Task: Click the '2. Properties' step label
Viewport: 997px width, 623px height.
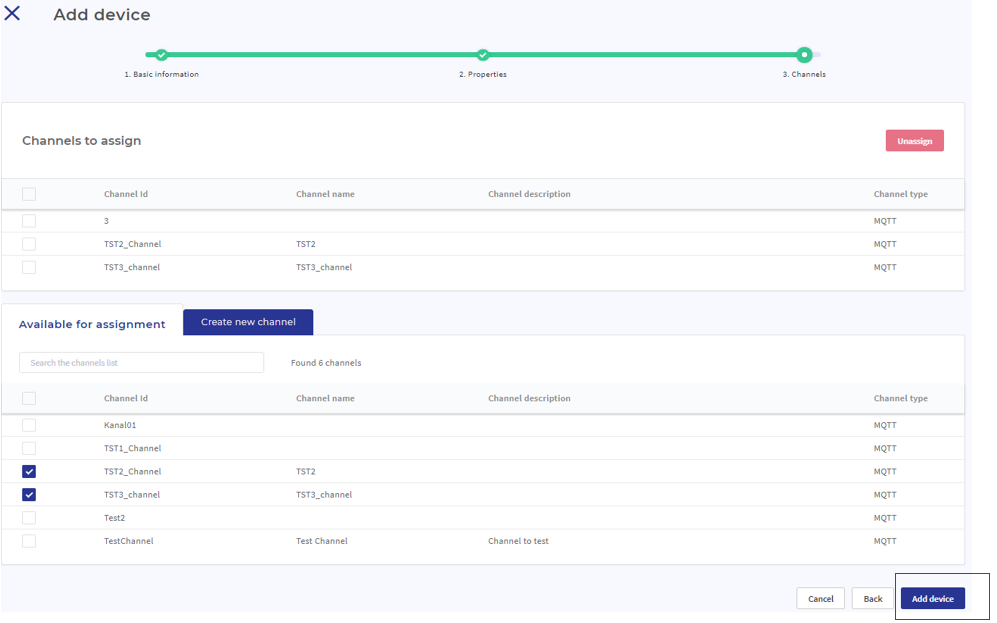Action: pos(483,74)
